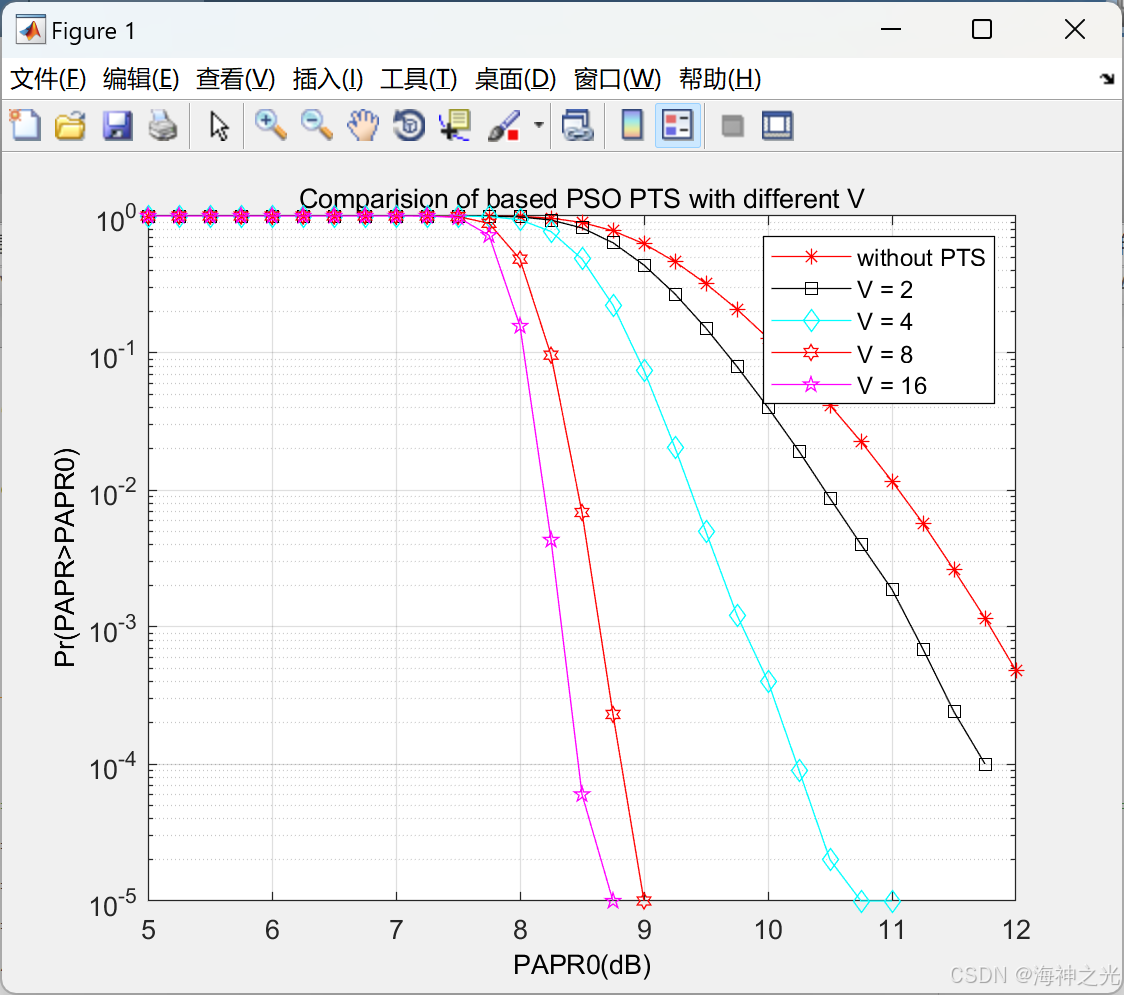Image resolution: width=1124 pixels, height=995 pixels.
Task: Insert a colorbar using toolbar icon
Action: coord(632,125)
